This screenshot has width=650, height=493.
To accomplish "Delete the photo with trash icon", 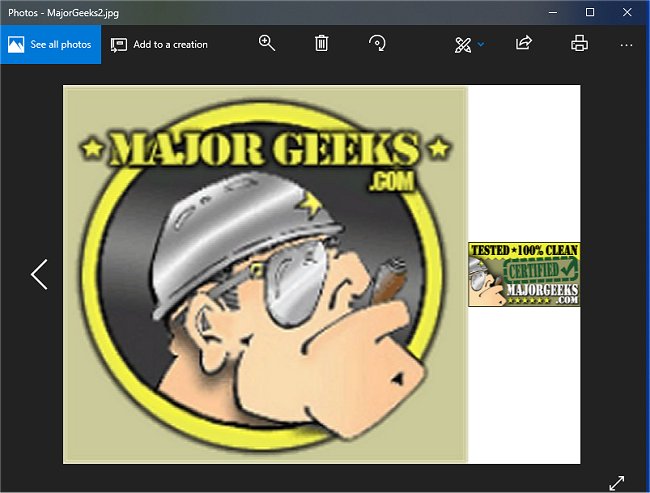I will tap(321, 43).
